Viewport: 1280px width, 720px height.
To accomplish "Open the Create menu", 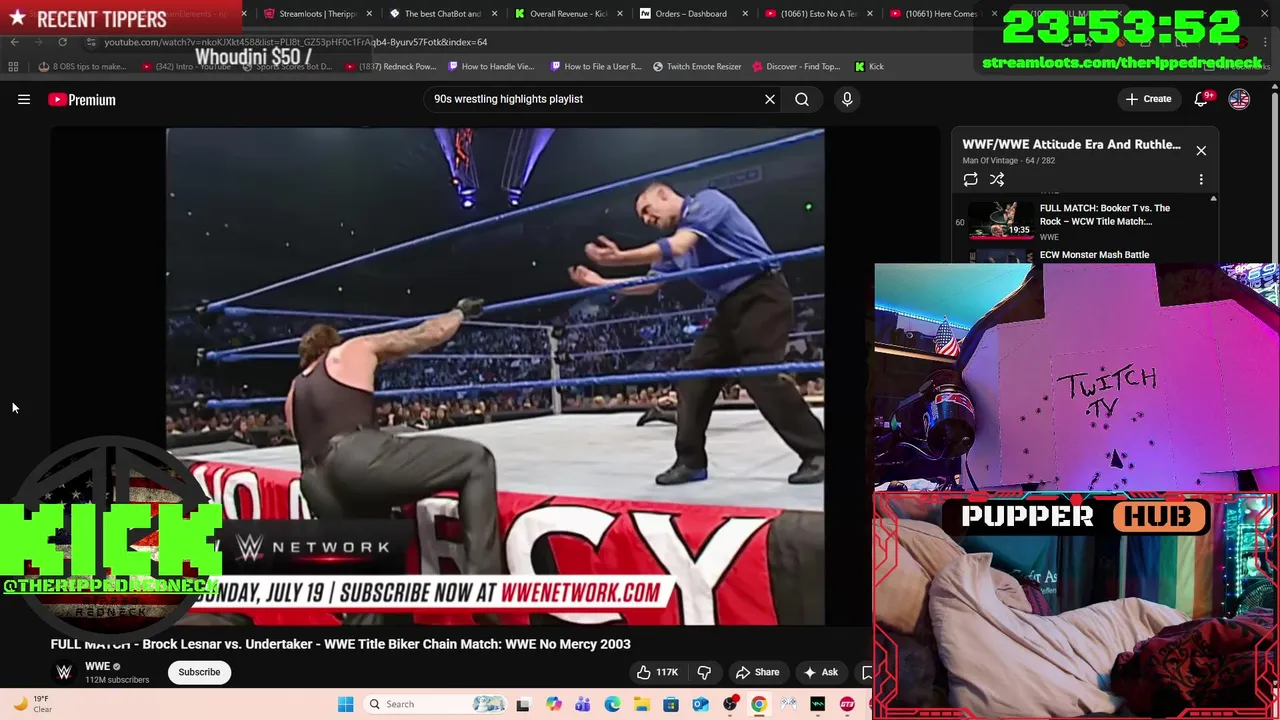I will pos(1148,99).
